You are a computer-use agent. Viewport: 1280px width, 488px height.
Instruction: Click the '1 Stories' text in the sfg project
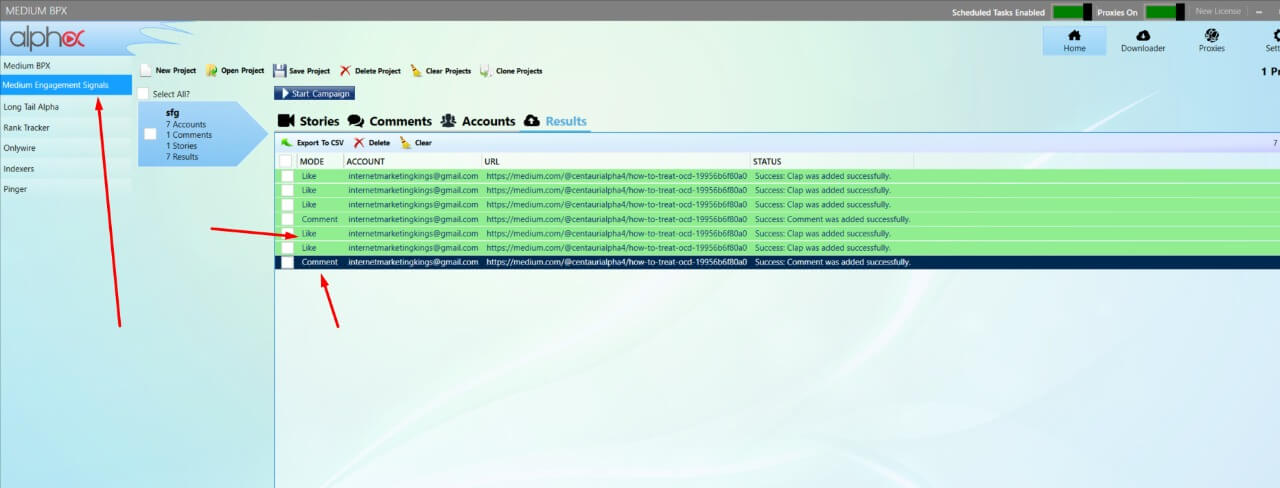coord(182,146)
